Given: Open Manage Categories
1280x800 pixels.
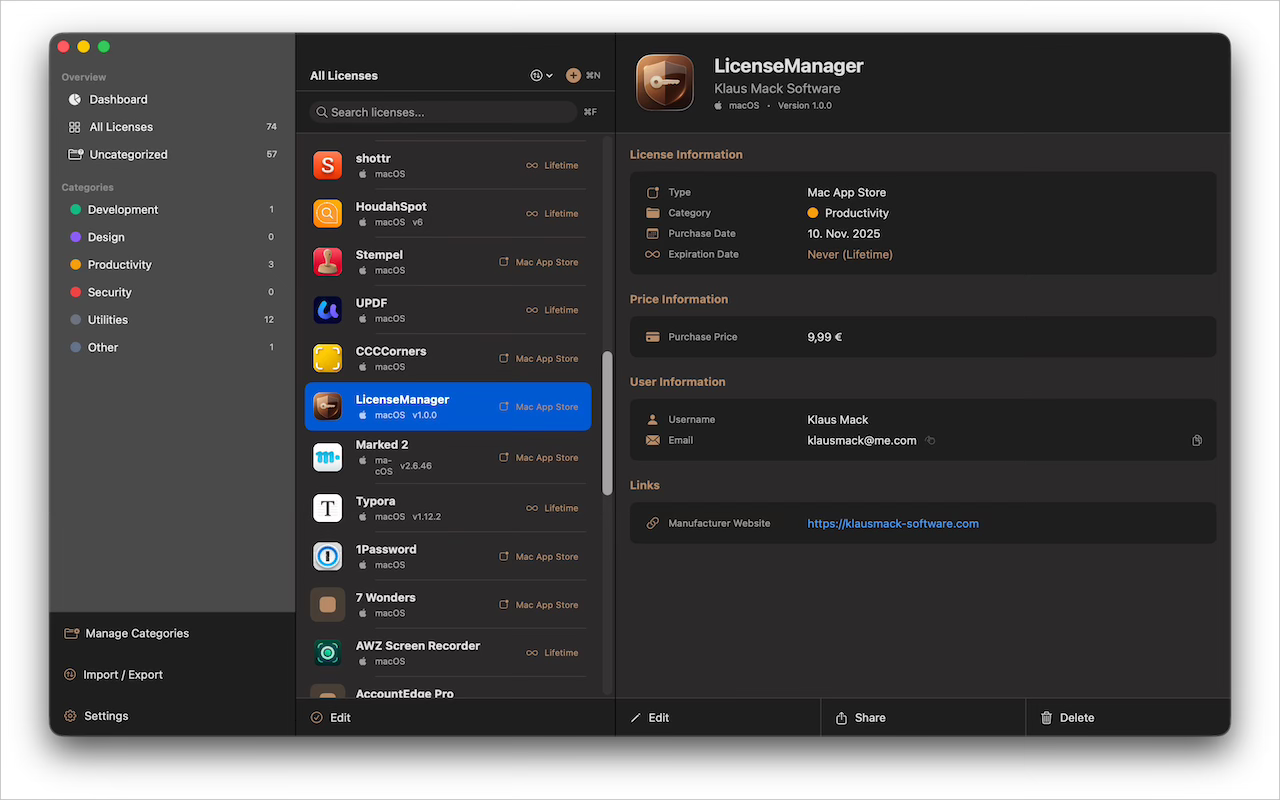Looking at the screenshot, I should (x=127, y=633).
